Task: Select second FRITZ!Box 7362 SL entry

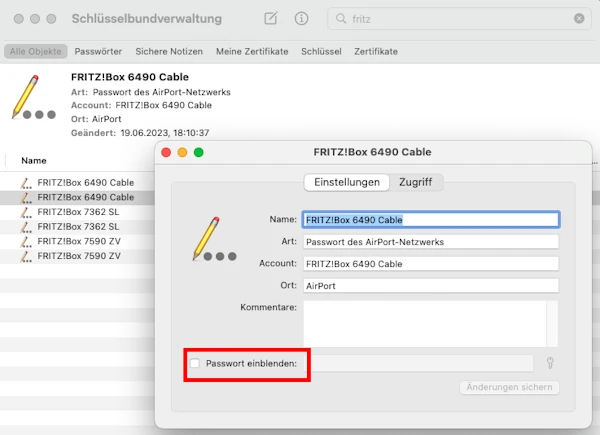Action: point(77,226)
